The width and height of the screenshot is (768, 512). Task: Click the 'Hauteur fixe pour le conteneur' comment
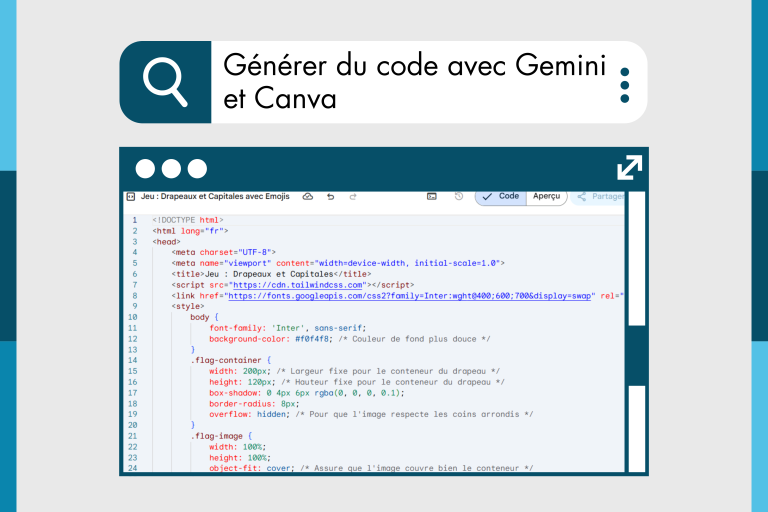[393, 382]
